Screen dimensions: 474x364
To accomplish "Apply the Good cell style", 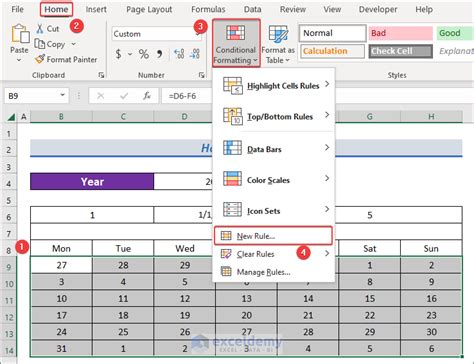I will (x=455, y=33).
